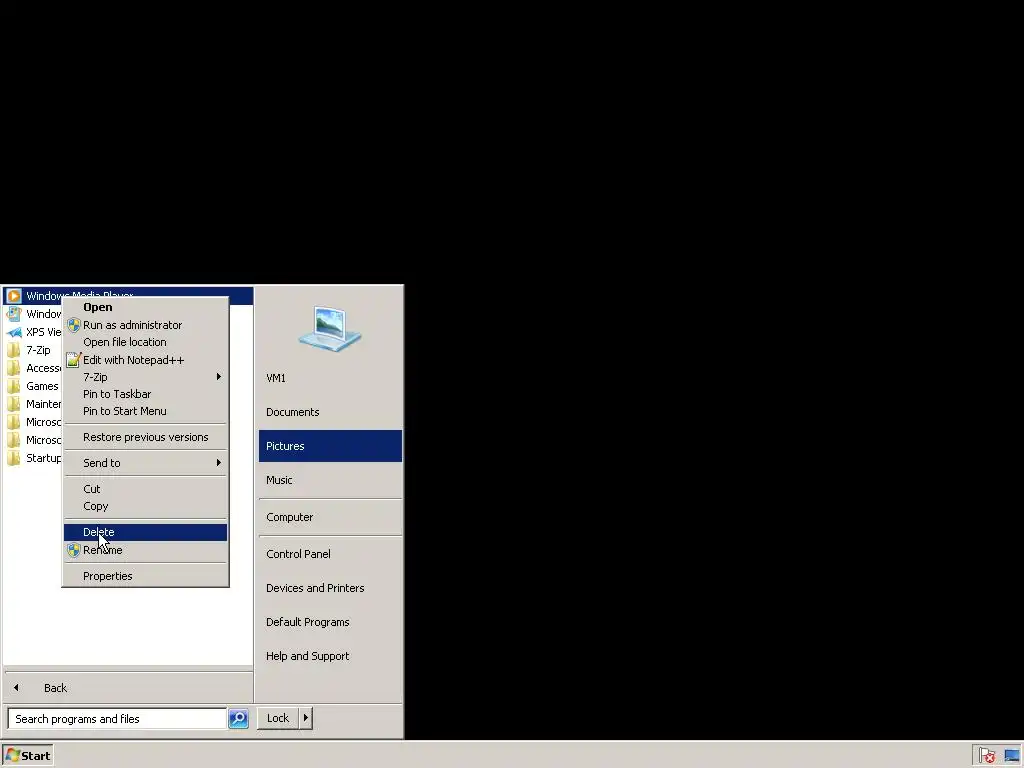1024x768 pixels.
Task: Open Default Programs
Action: (330, 622)
